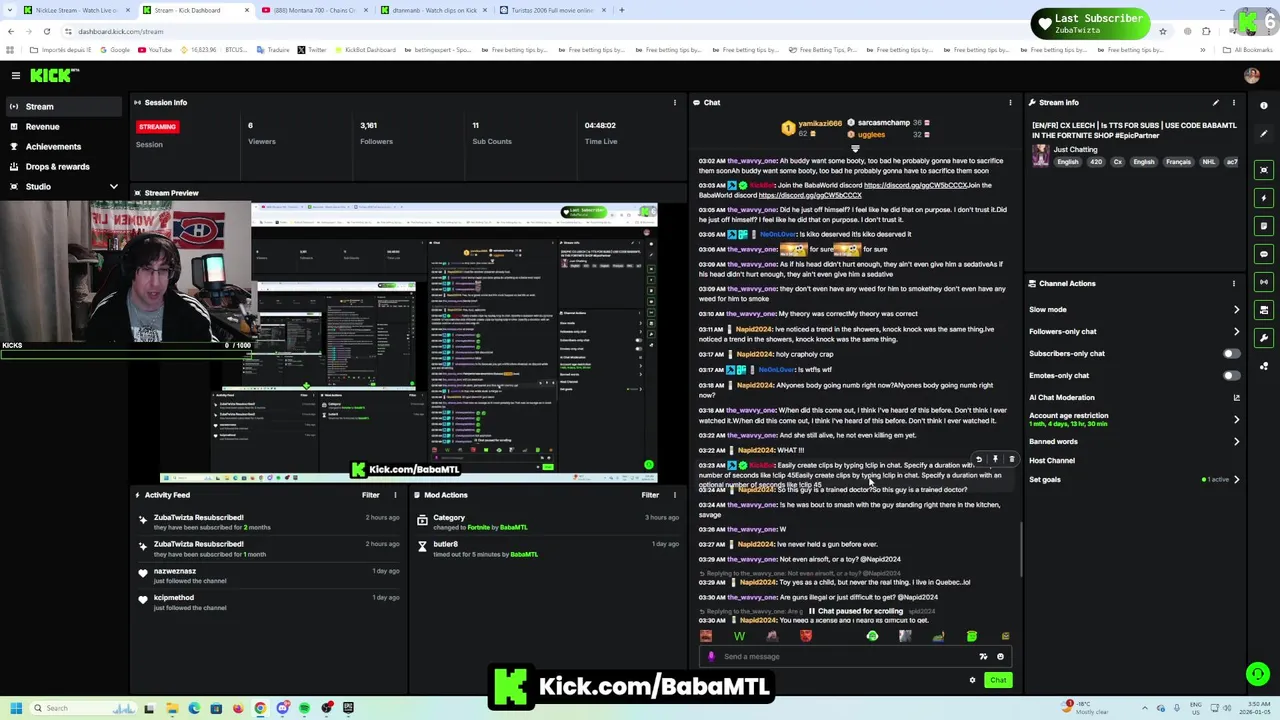The width and height of the screenshot is (1280, 720).
Task: Open Session Info panel options menu
Action: 674,102
